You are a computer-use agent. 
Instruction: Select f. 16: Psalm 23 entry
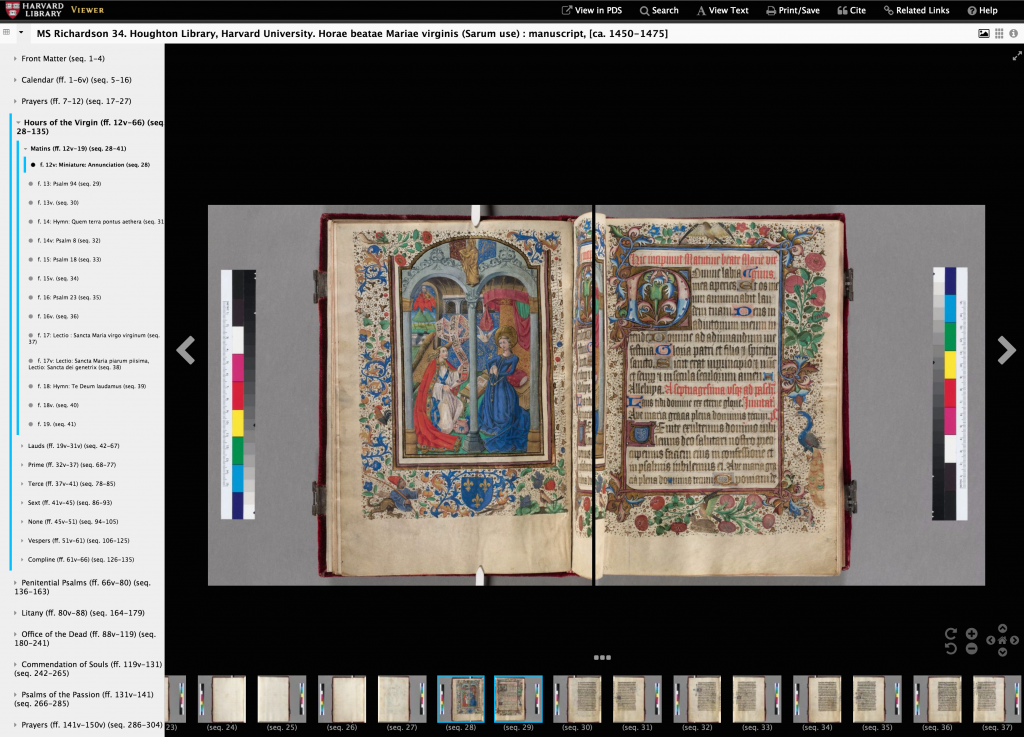(69, 298)
